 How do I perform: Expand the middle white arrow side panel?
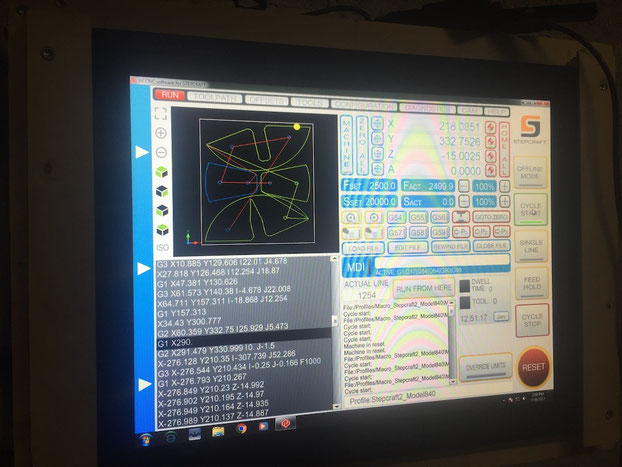point(143,269)
